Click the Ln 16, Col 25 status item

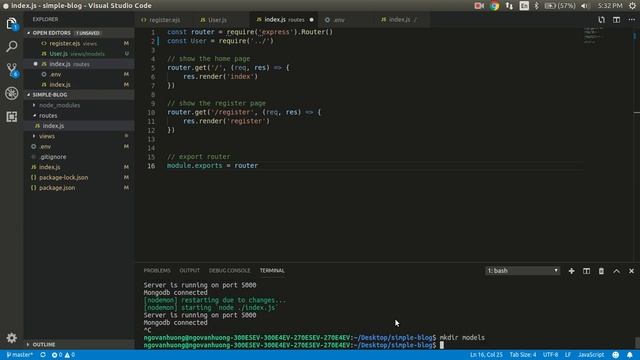[486, 355]
